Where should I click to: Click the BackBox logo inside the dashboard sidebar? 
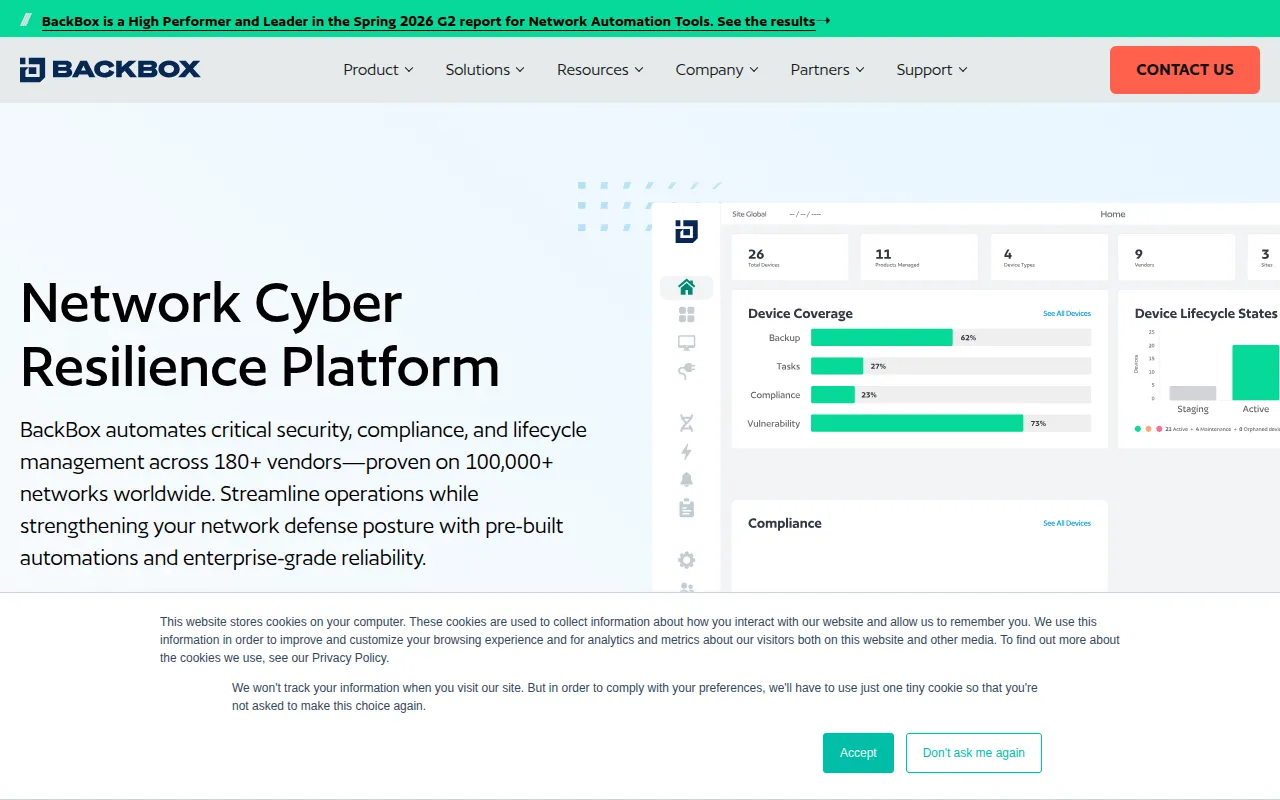(x=686, y=231)
